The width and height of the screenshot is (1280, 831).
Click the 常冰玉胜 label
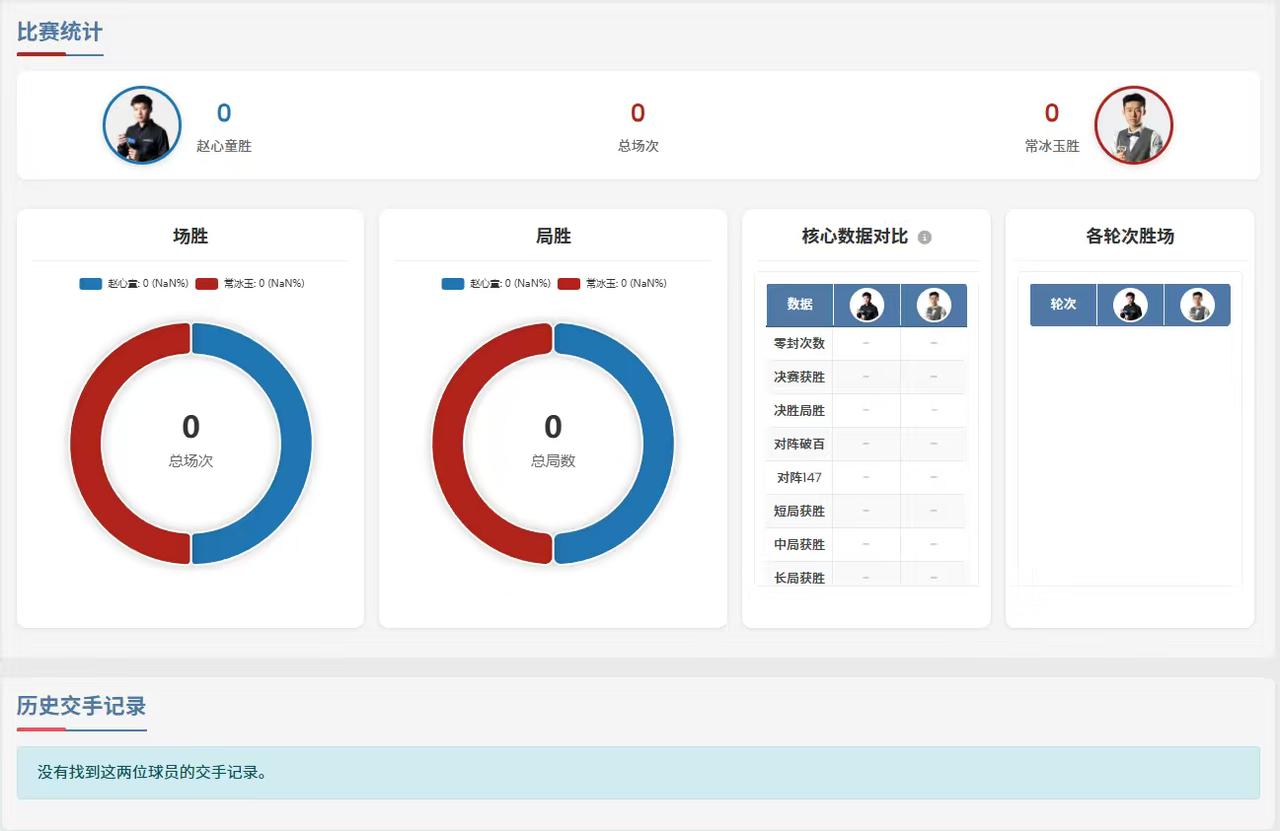click(x=1052, y=146)
